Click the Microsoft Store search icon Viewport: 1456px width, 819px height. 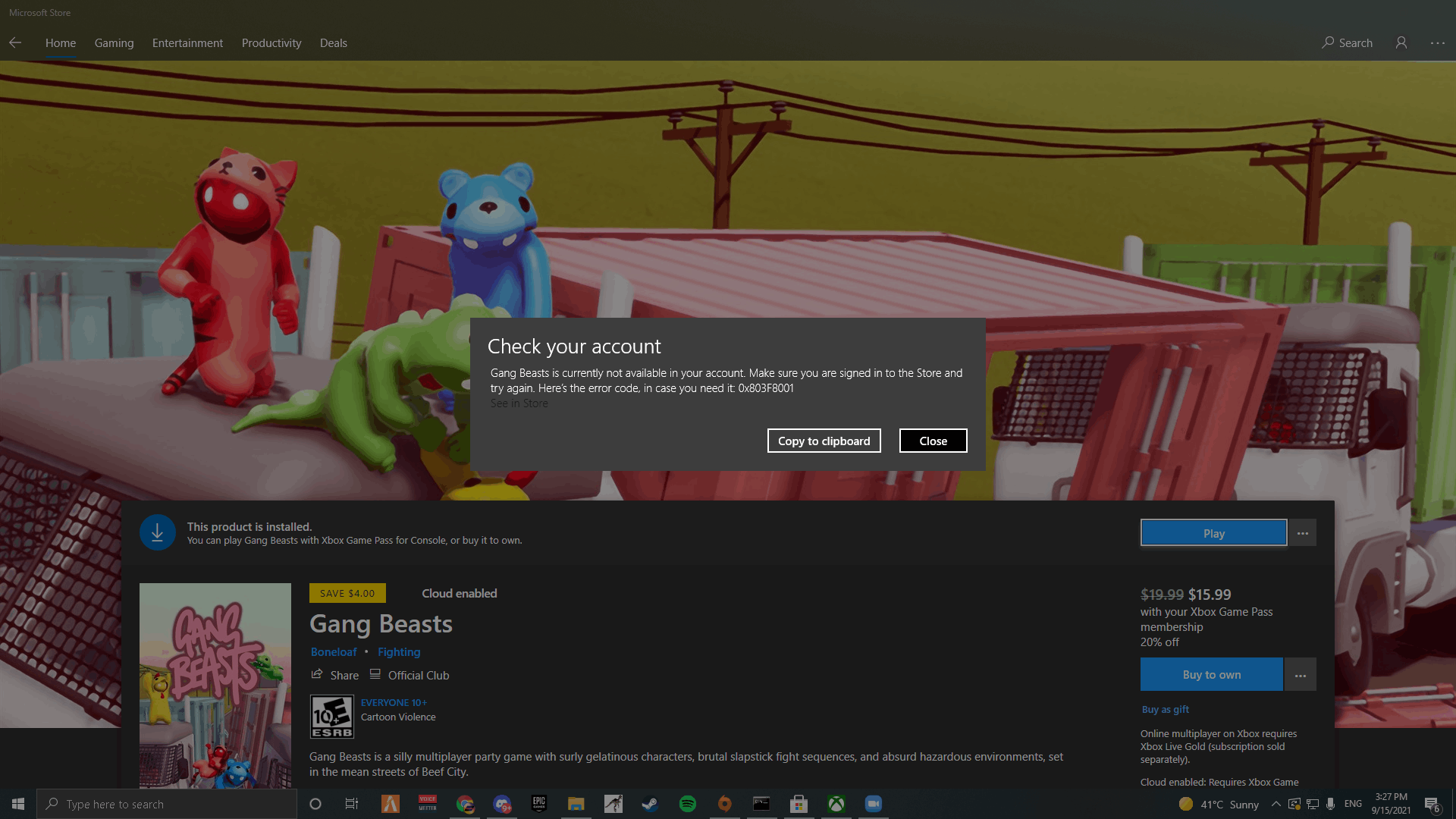1329,42
